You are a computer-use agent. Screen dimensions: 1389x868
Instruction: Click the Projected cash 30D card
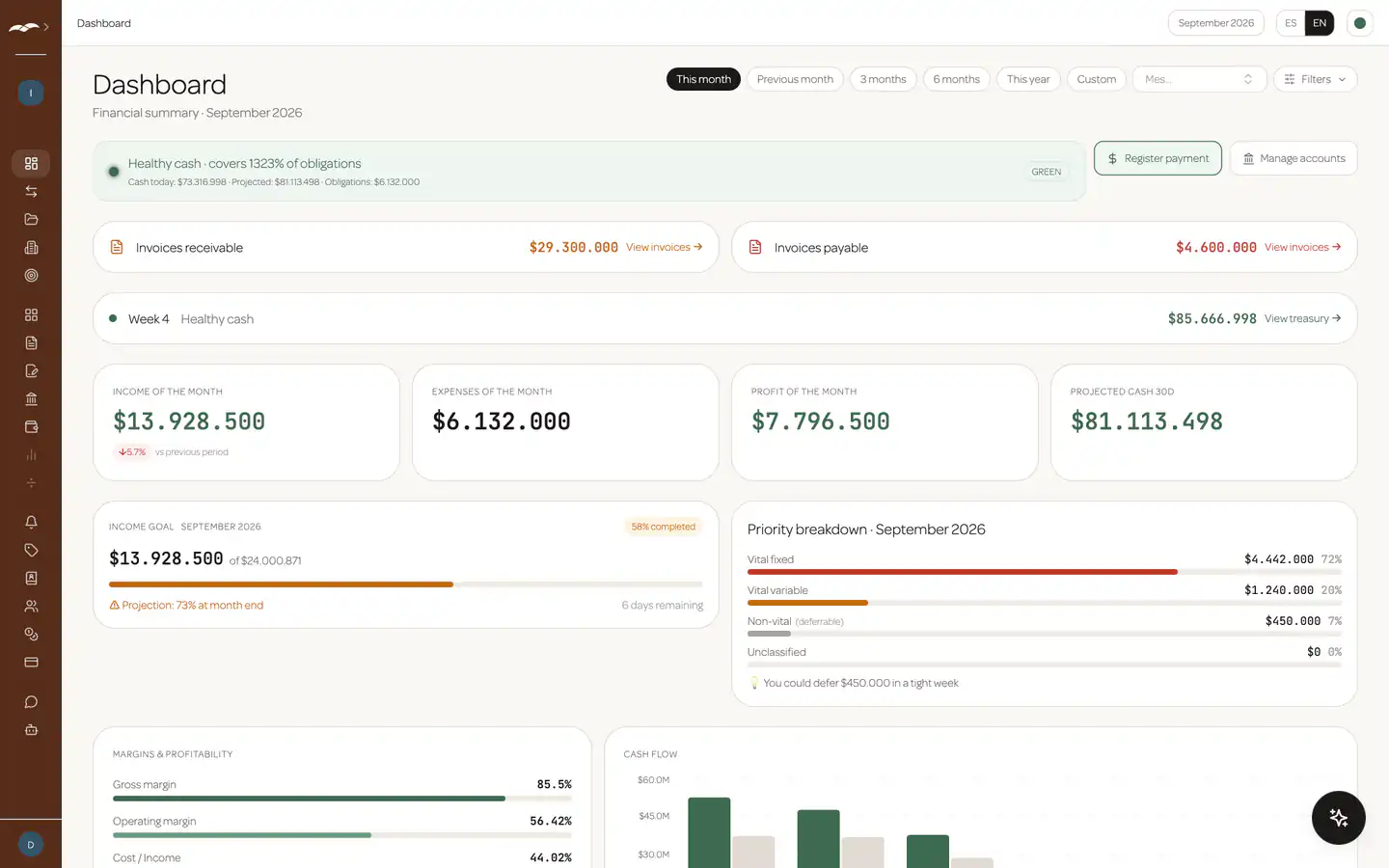pyautogui.click(x=1204, y=422)
